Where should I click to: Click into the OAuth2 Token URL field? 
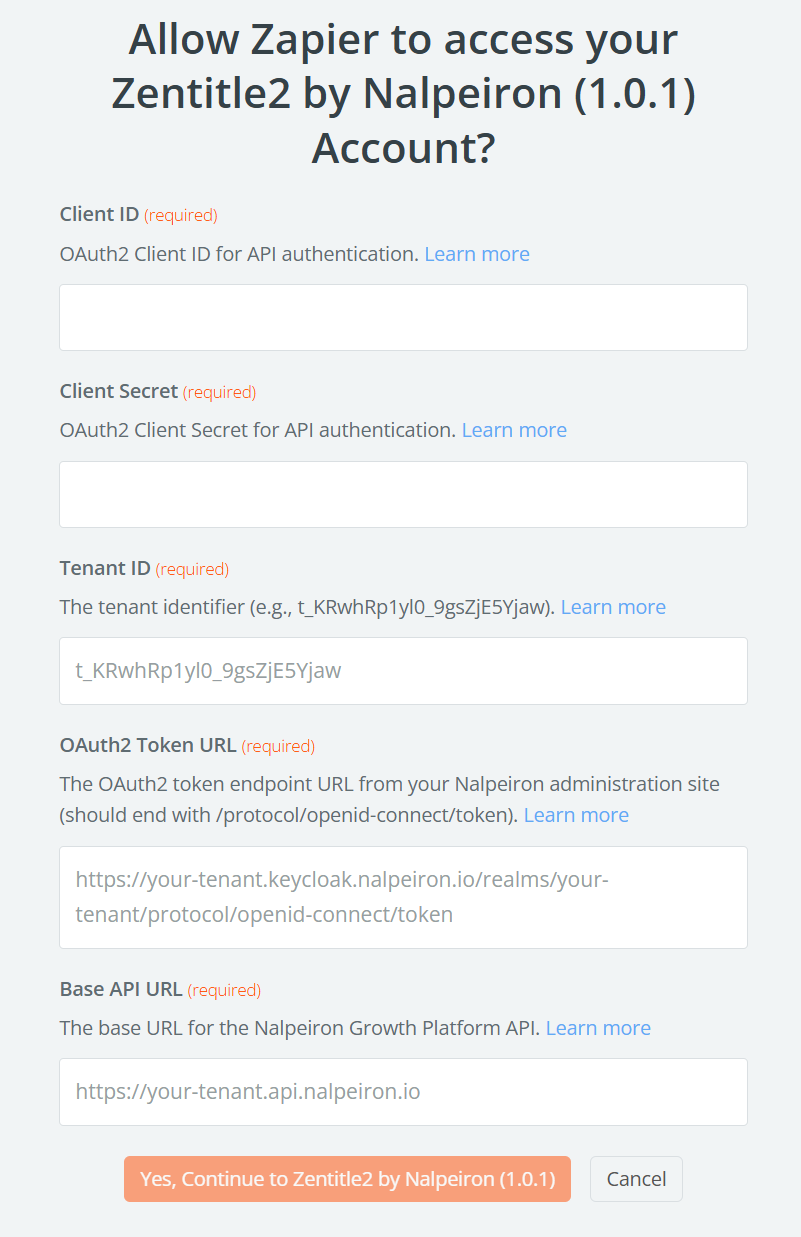[403, 897]
